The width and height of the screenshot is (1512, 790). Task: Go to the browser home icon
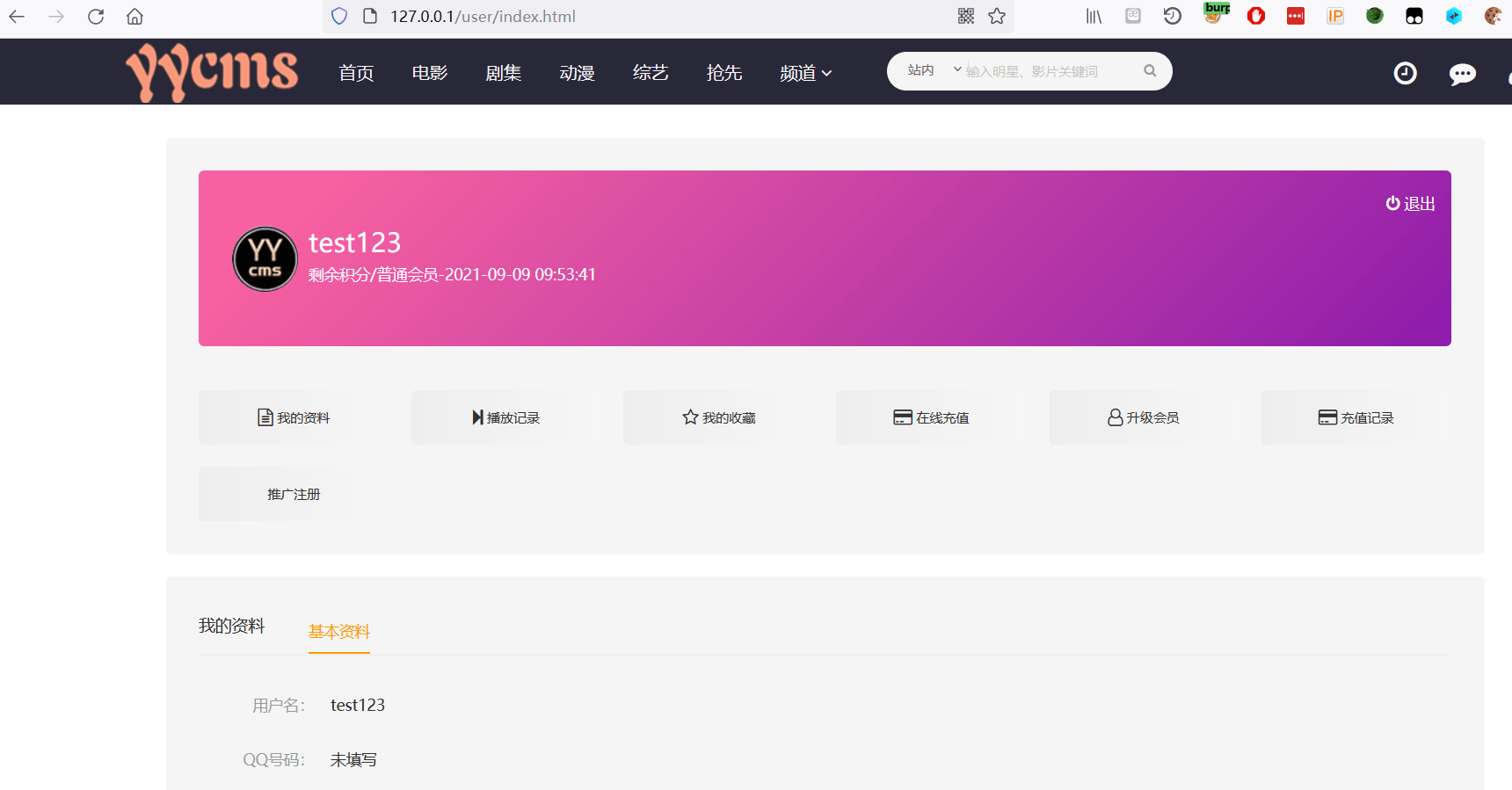pyautogui.click(x=134, y=17)
